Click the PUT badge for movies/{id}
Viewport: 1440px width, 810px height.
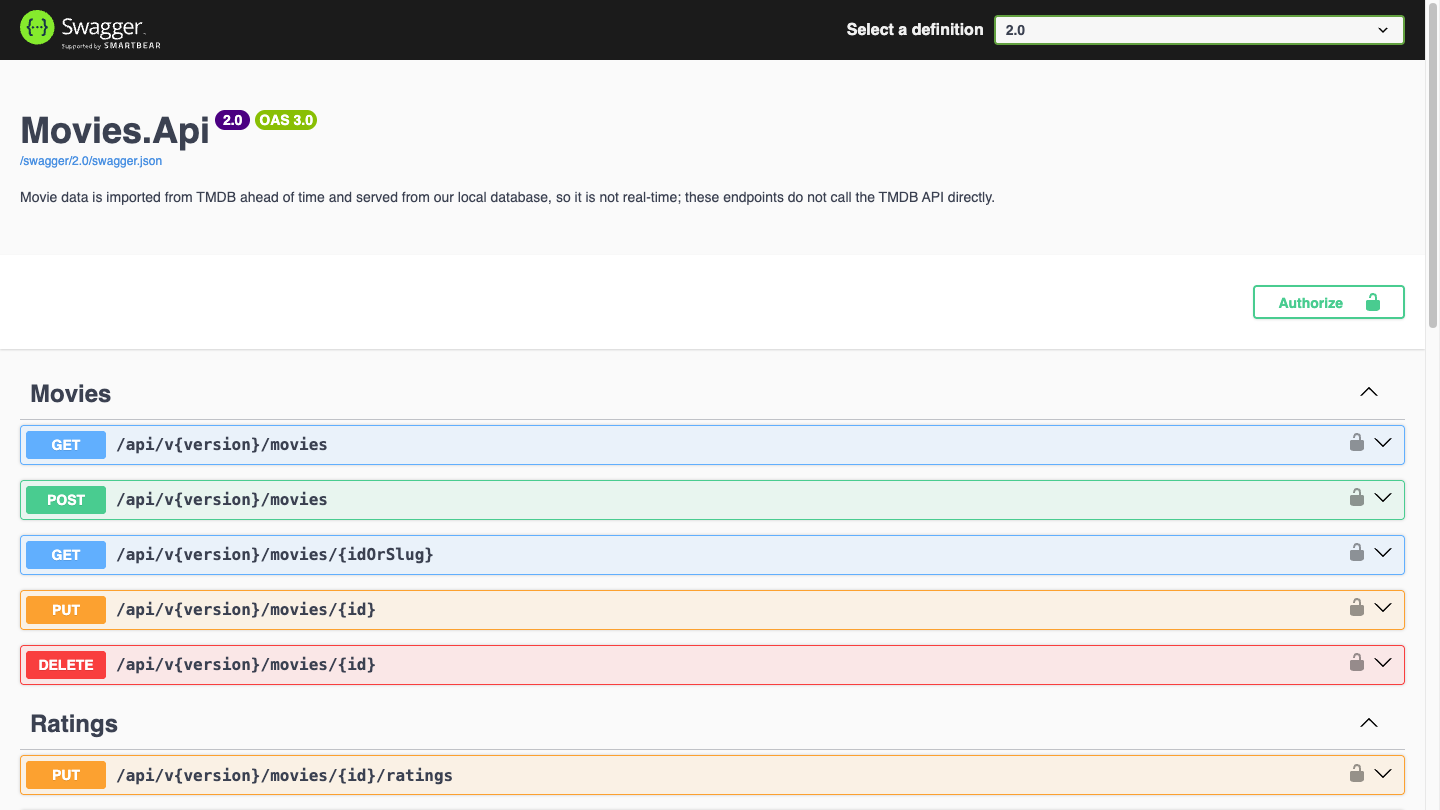point(66,610)
